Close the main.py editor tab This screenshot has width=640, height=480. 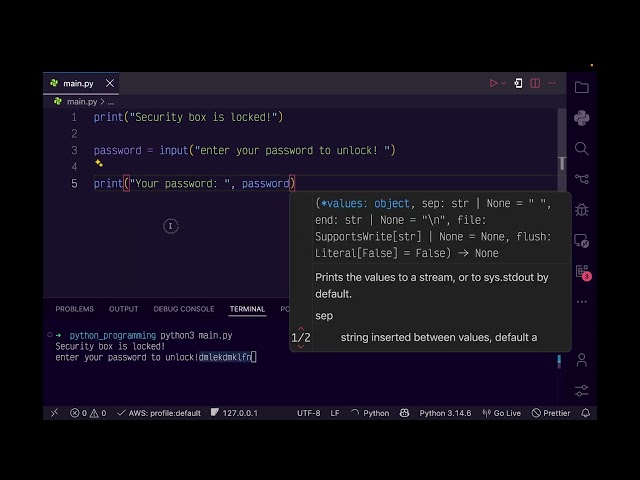110,83
